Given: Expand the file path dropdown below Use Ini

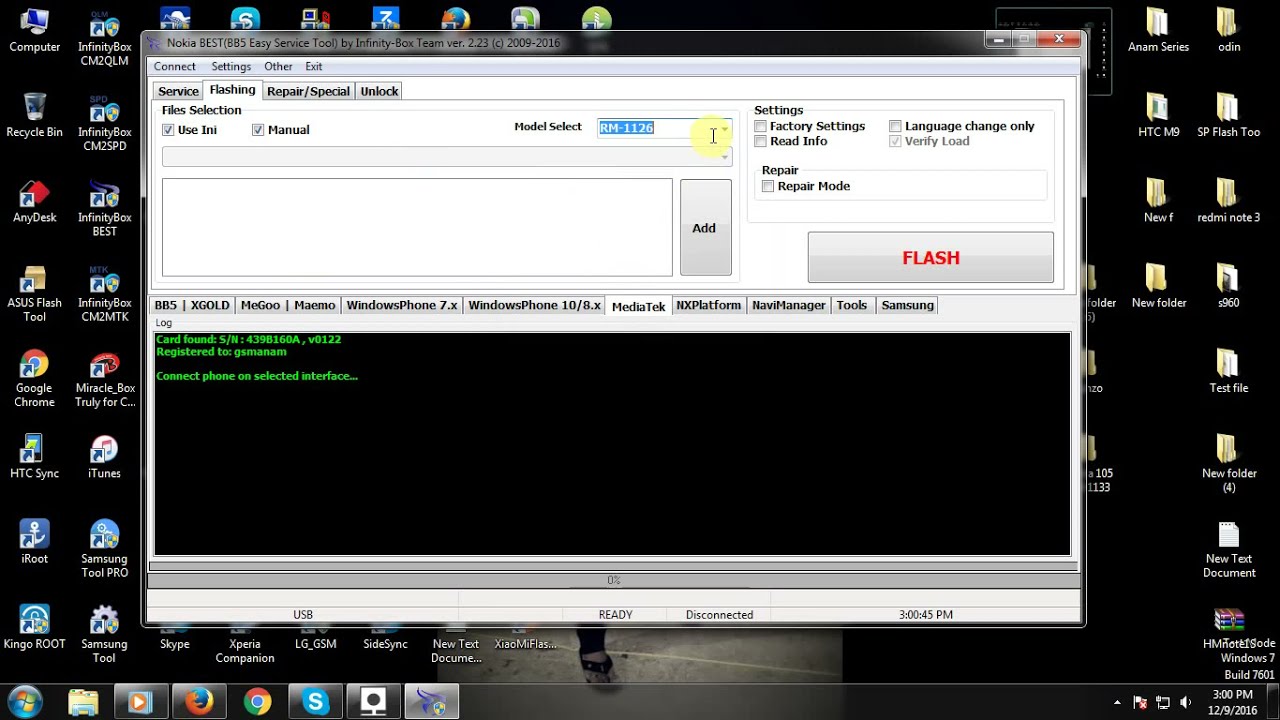Looking at the screenshot, I should tap(725, 156).
